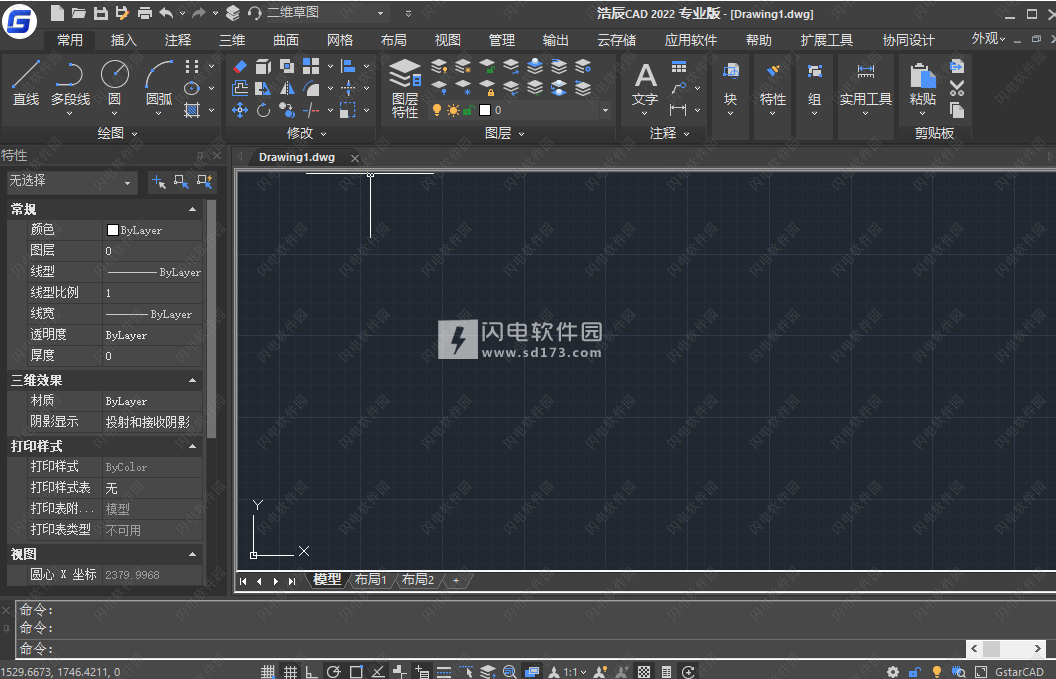The height and width of the screenshot is (679, 1056).
Task: Toggle the status bar lock icon
Action: pos(915,672)
